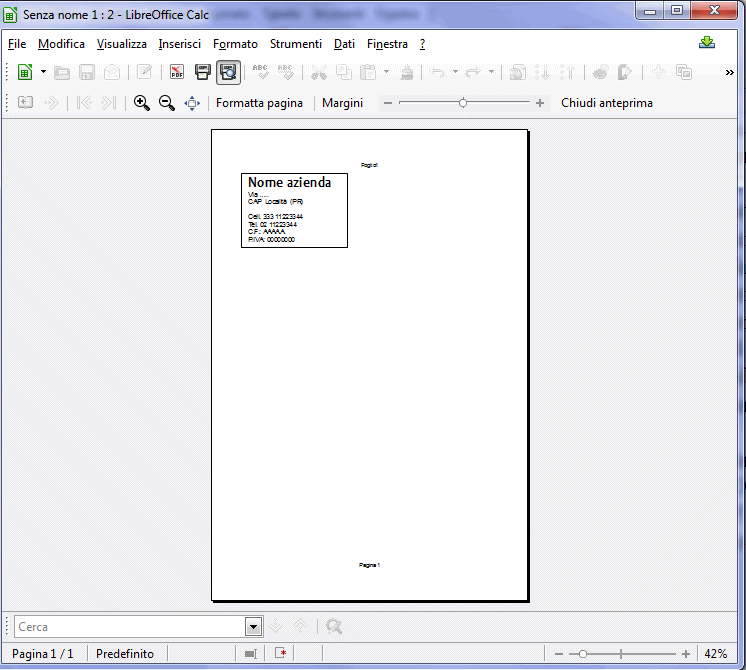This screenshot has width=746, height=670.
Task: Click the page preview thumbnail
Action: coord(370,365)
